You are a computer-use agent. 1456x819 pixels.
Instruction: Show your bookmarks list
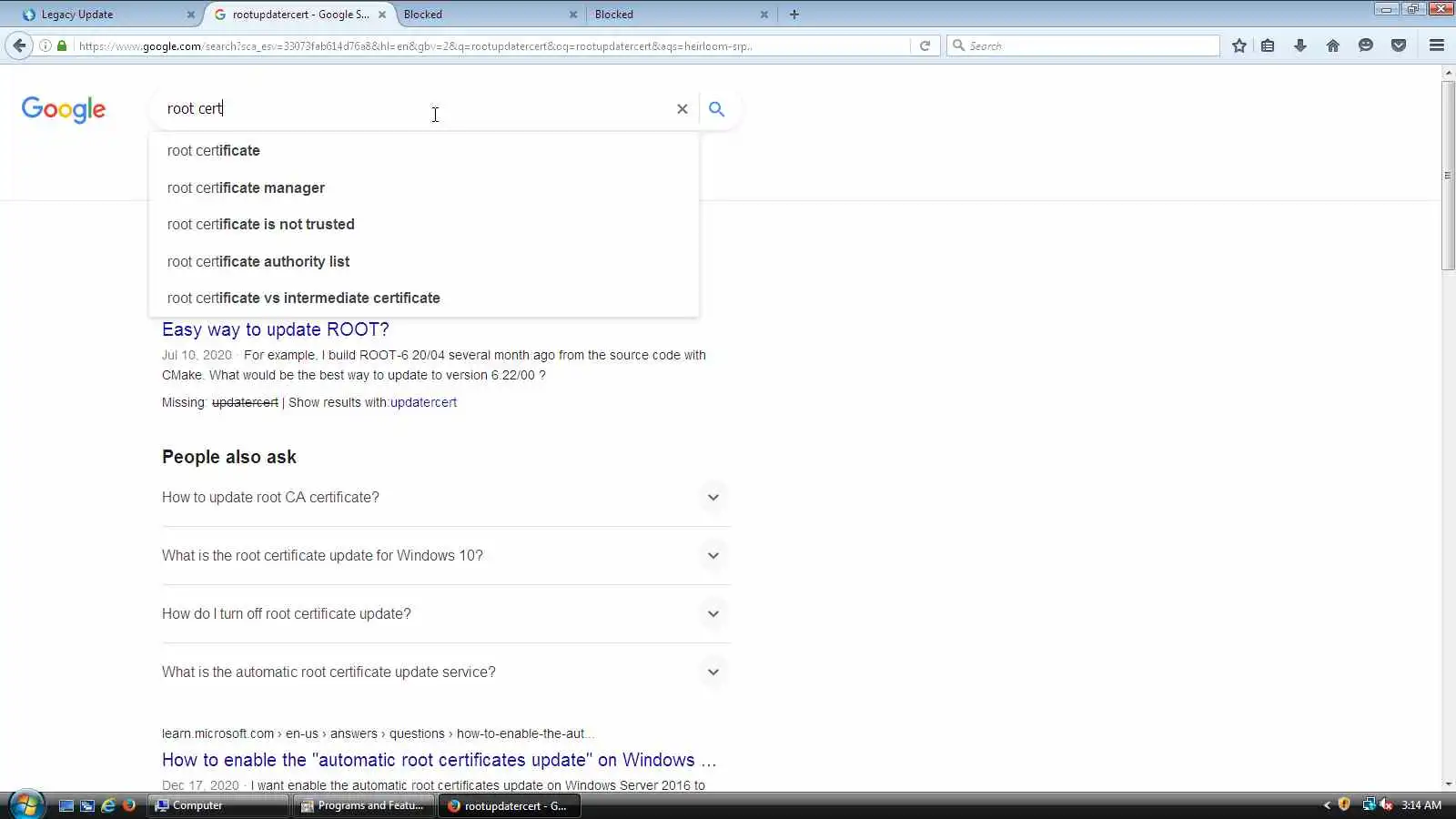pyautogui.click(x=1268, y=45)
